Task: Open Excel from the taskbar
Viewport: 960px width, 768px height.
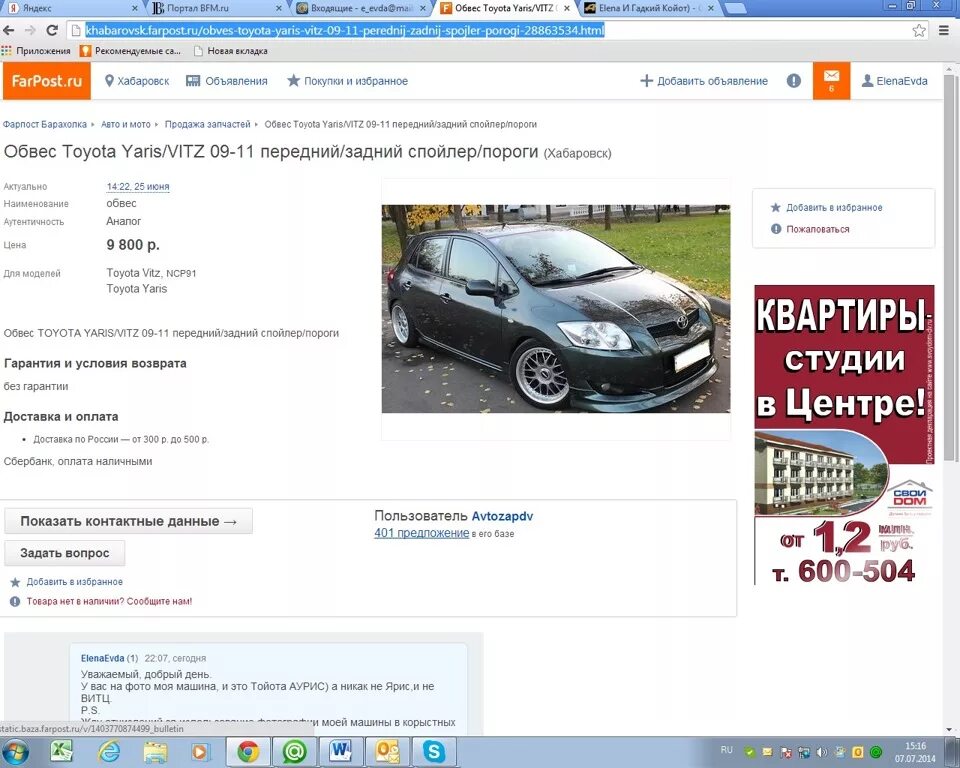Action: click(61, 751)
